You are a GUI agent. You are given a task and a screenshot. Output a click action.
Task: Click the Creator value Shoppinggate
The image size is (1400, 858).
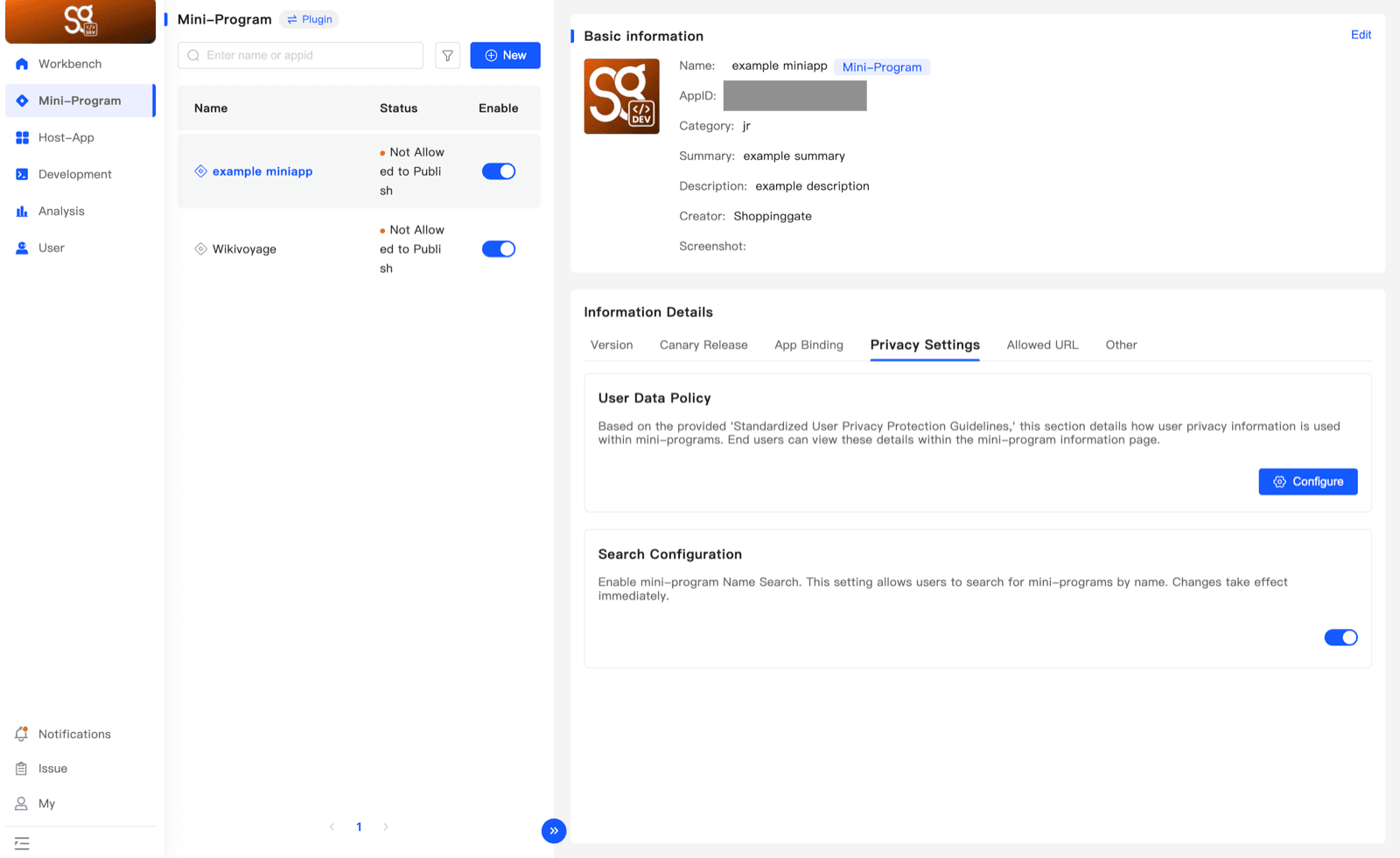tap(773, 216)
